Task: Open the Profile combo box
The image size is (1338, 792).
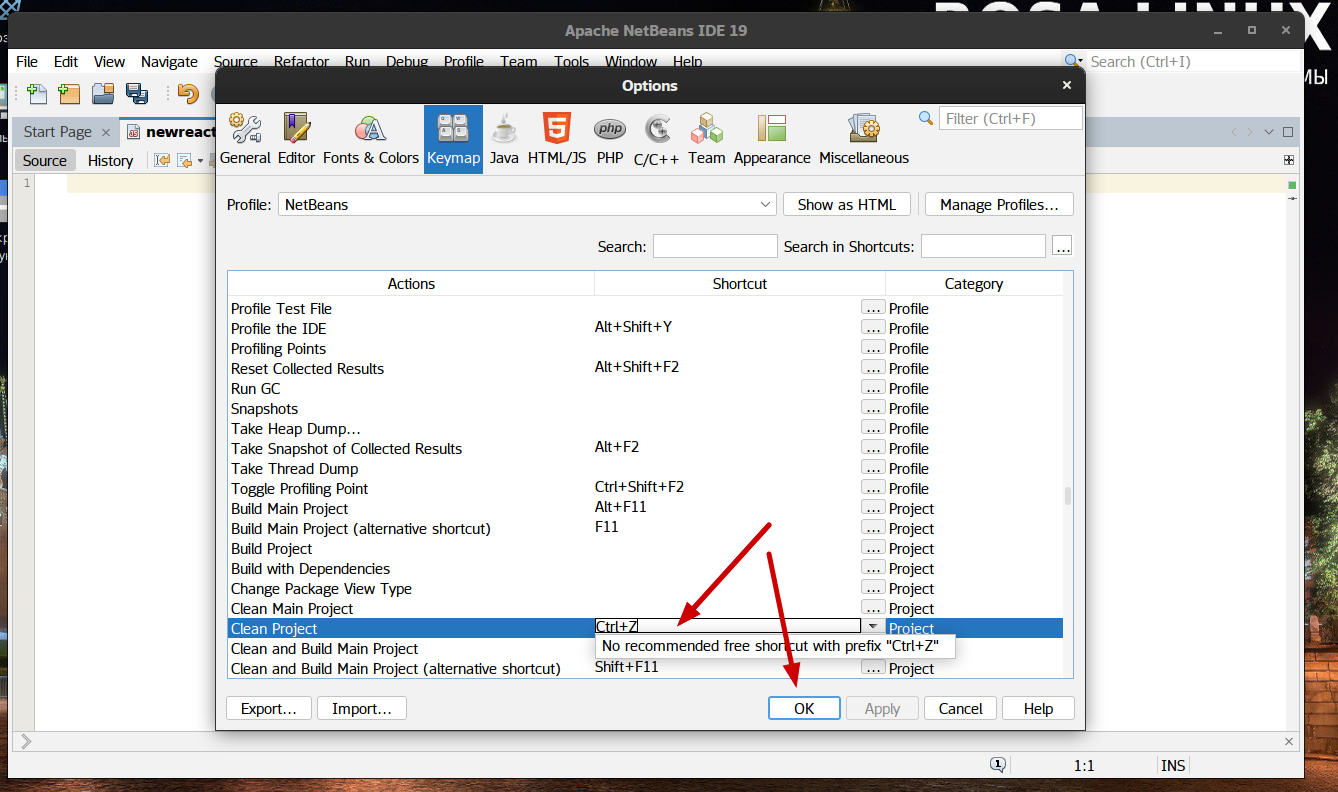Action: (x=527, y=204)
